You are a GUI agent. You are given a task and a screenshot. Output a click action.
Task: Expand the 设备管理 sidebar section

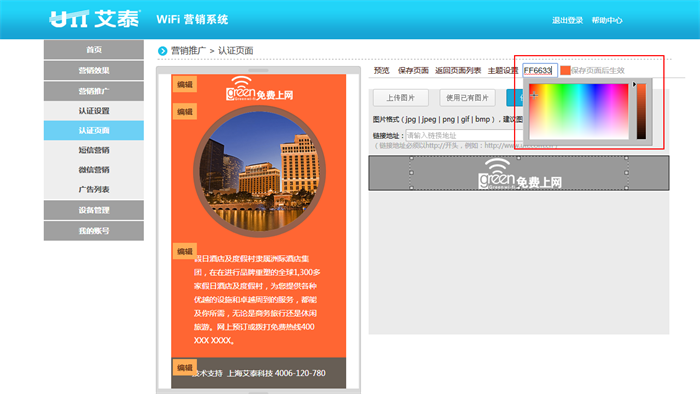click(x=94, y=210)
